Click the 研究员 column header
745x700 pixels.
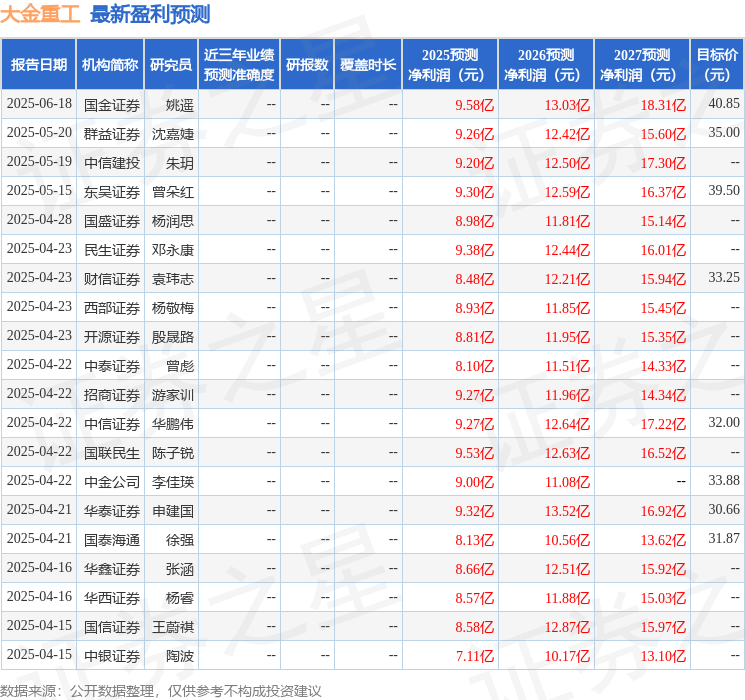(x=170, y=65)
